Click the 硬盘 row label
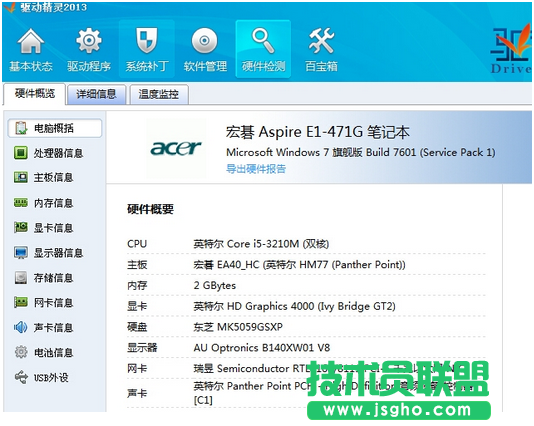This screenshot has height=426, width=534. tap(137, 327)
